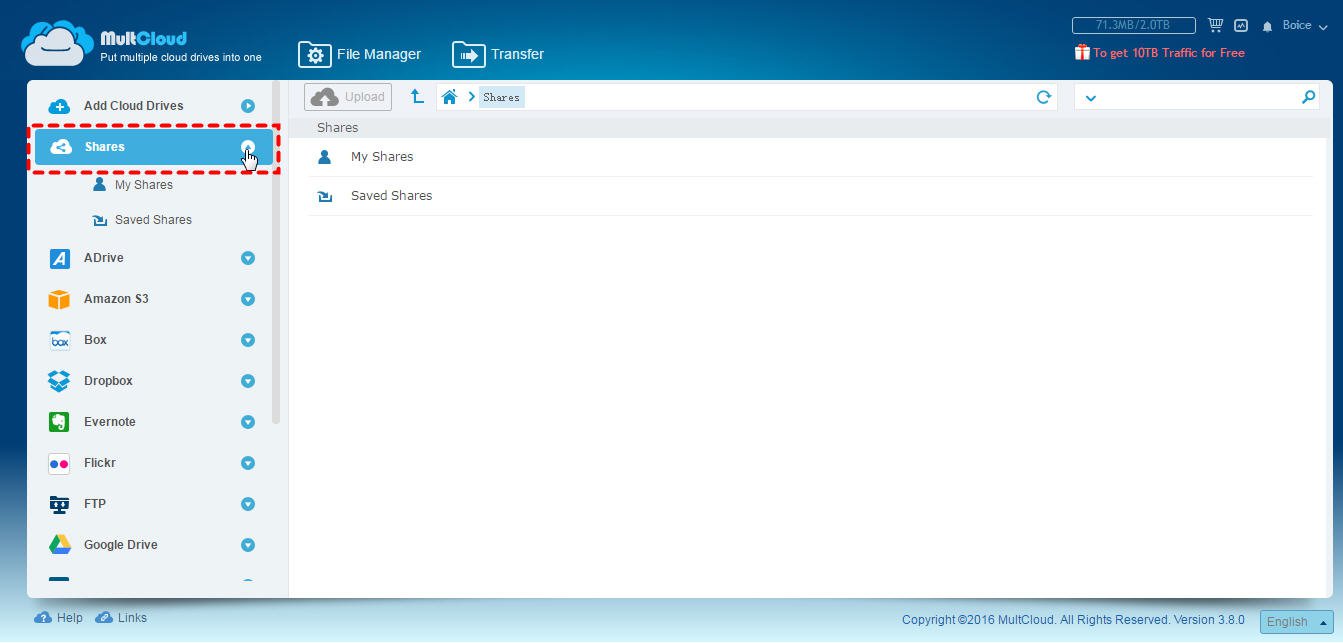Open the Transfer panel

497,54
